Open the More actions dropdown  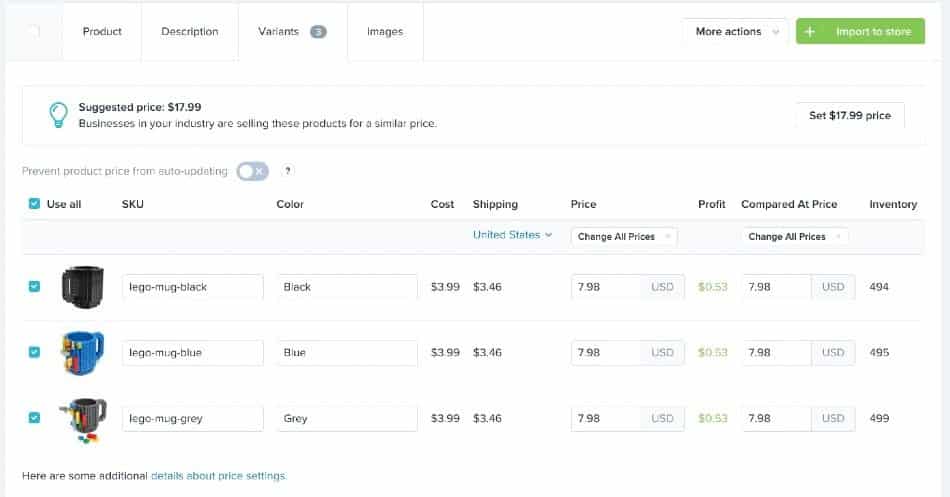(x=735, y=32)
